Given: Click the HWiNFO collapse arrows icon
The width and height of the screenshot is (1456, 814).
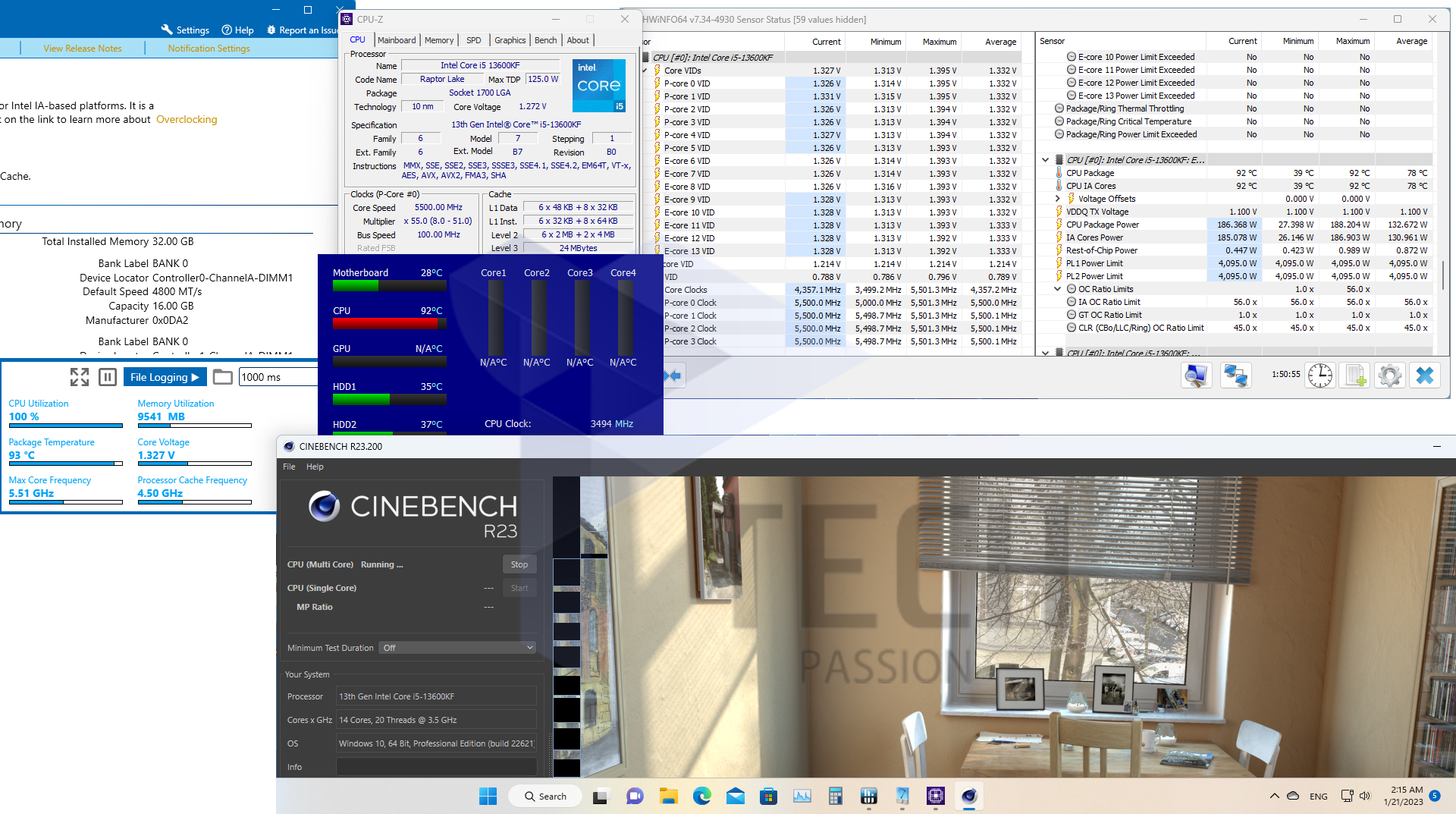Looking at the screenshot, I should click(673, 376).
